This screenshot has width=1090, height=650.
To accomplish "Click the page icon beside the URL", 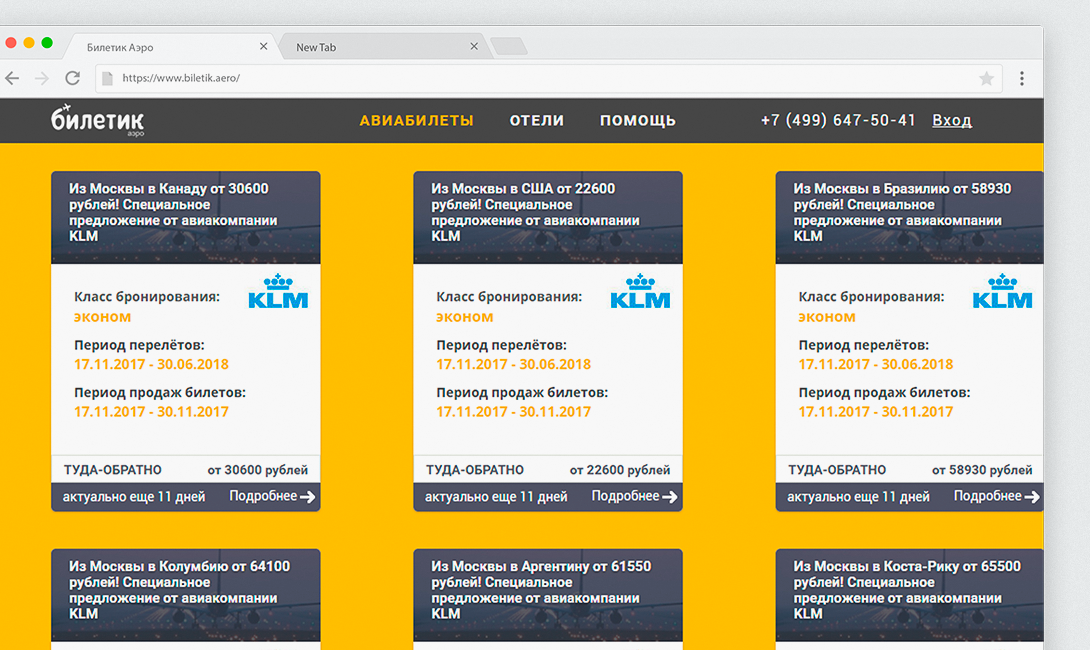I will [x=107, y=79].
